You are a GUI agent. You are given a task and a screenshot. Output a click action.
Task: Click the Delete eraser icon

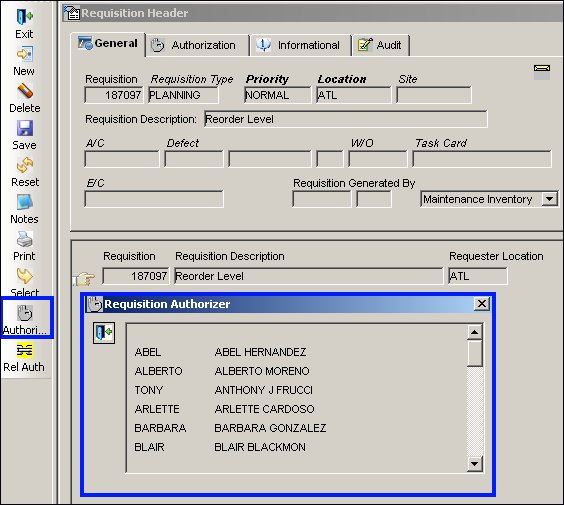point(24,91)
